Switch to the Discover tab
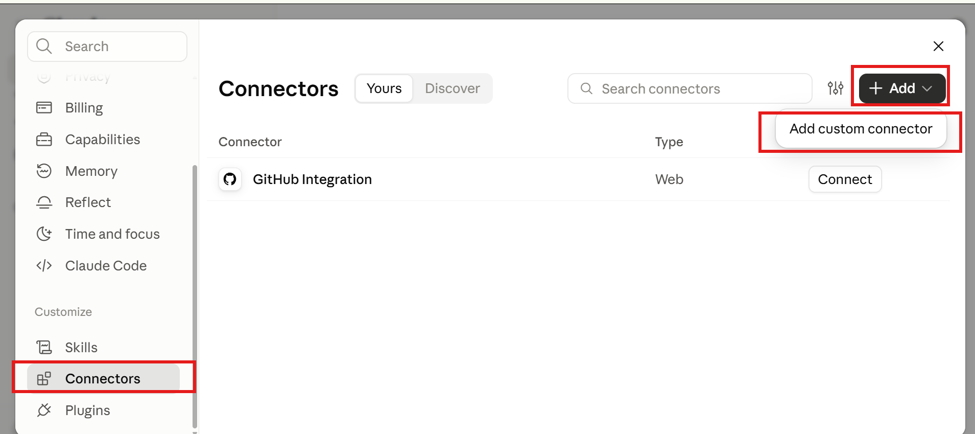The image size is (975, 434). 452,88
